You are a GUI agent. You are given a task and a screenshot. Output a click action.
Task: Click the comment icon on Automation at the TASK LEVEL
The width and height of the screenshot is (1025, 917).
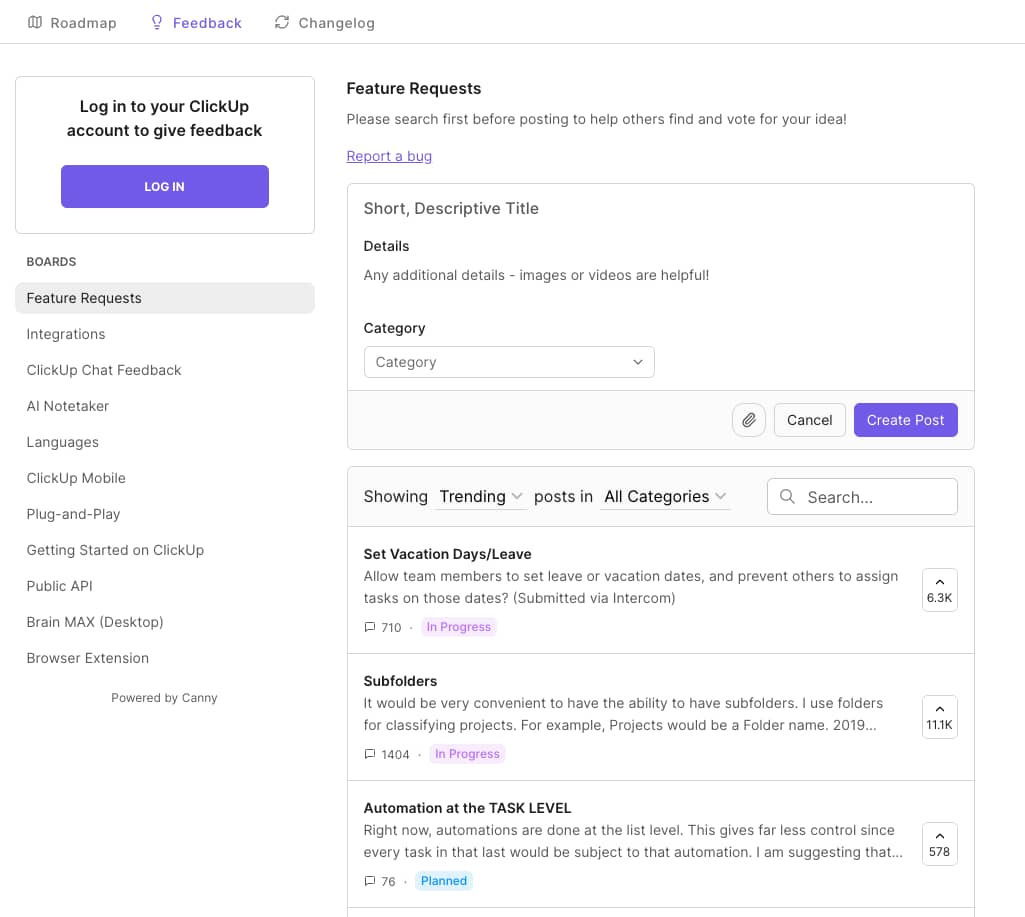tap(370, 881)
